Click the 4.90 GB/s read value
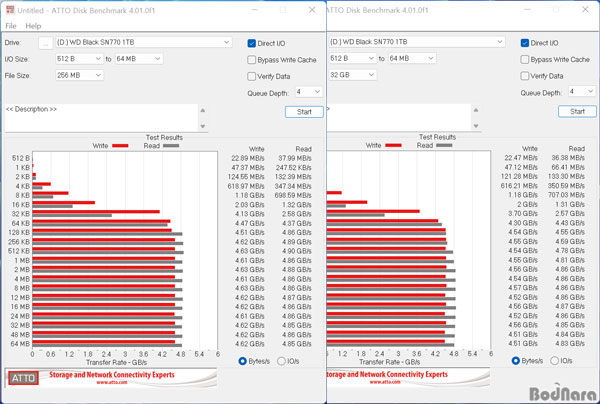 [x=297, y=251]
